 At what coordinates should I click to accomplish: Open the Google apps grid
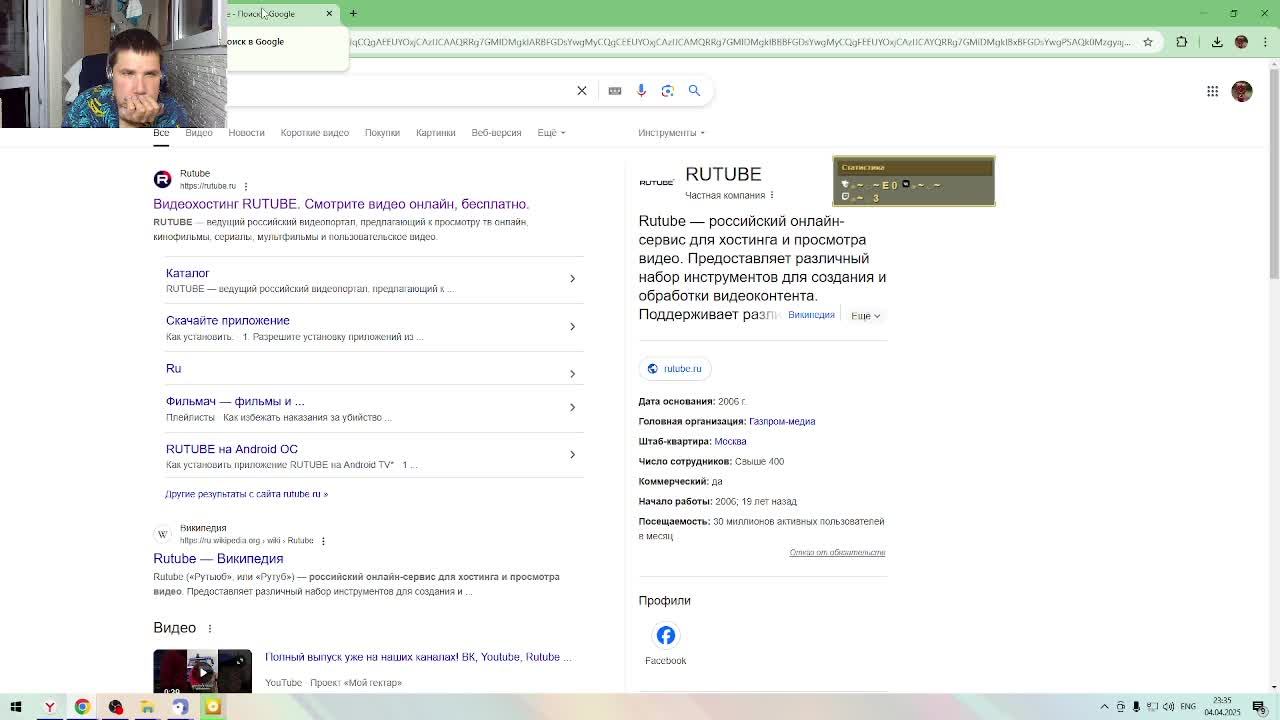tap(1212, 91)
